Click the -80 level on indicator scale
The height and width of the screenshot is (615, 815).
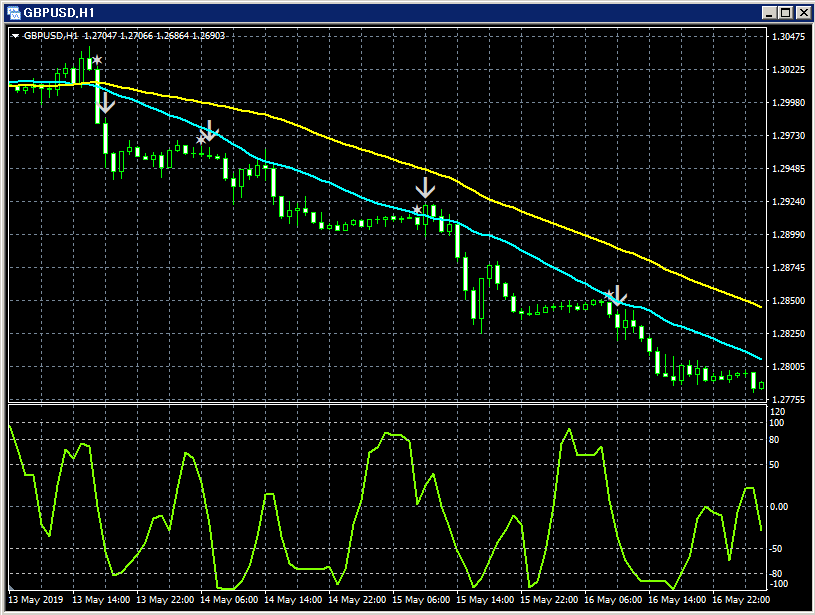click(x=777, y=574)
